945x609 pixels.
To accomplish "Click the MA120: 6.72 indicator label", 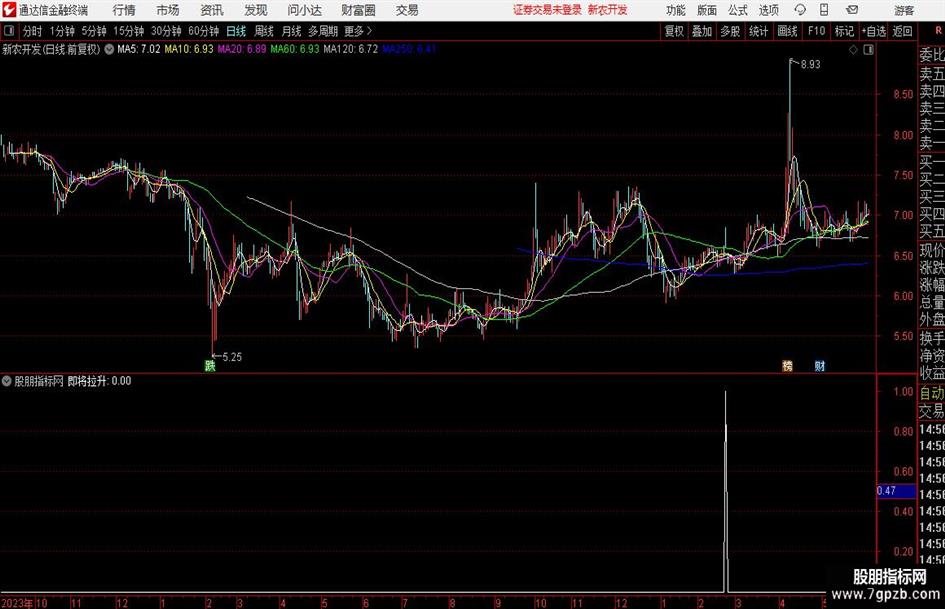I will click(x=350, y=49).
